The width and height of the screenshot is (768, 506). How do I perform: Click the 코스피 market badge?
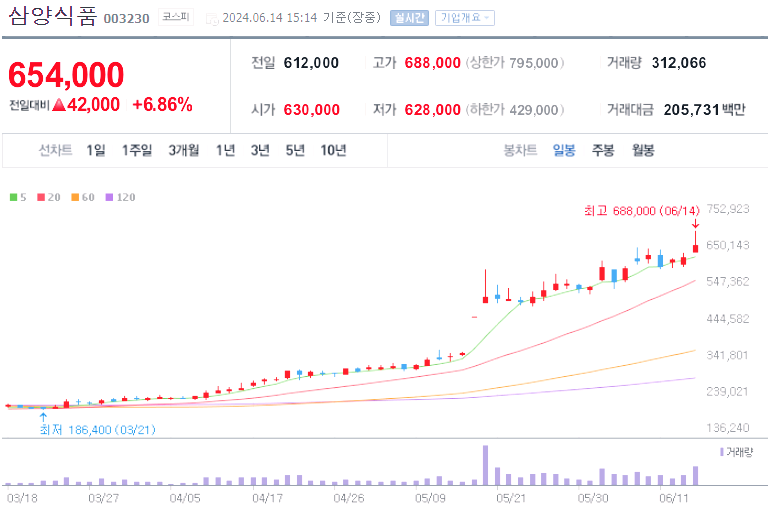point(176,17)
